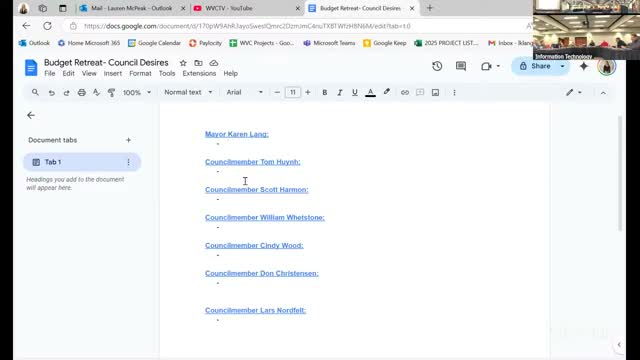The width and height of the screenshot is (640, 360).
Task: Open the text color picker
Action: (x=370, y=93)
